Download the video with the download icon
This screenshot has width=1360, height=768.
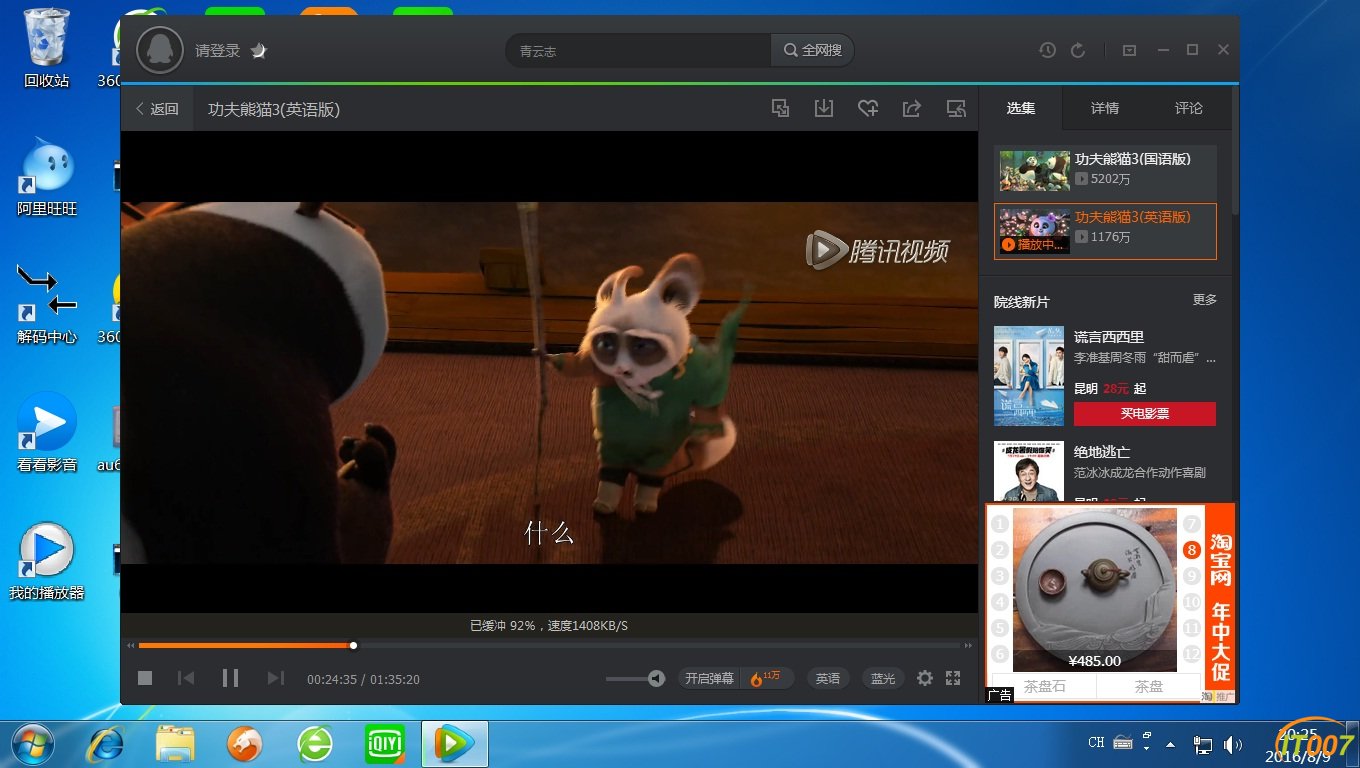tap(824, 108)
